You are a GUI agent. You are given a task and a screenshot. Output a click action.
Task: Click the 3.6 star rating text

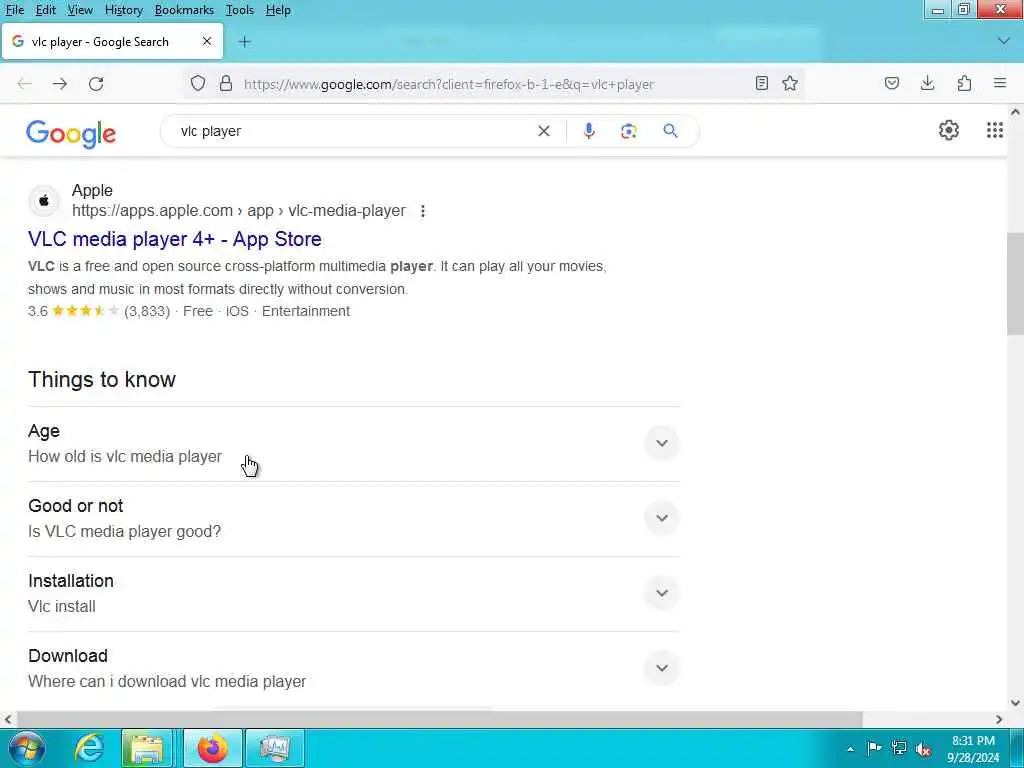point(38,312)
